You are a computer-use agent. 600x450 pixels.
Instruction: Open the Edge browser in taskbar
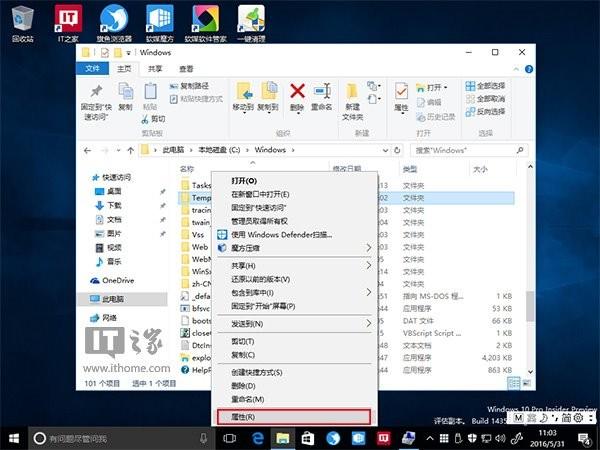pyautogui.click(x=258, y=438)
